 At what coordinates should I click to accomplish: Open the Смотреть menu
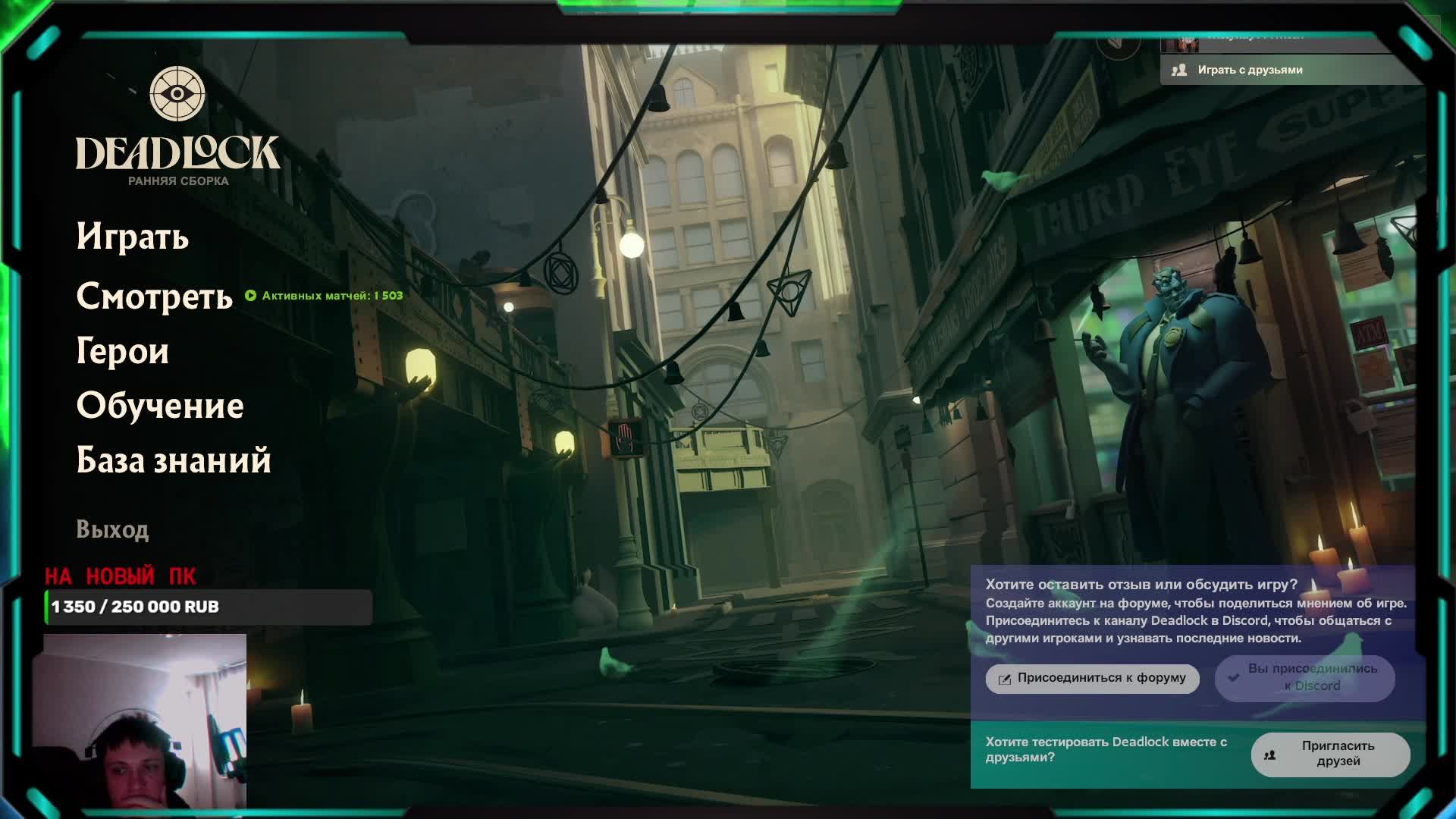154,297
